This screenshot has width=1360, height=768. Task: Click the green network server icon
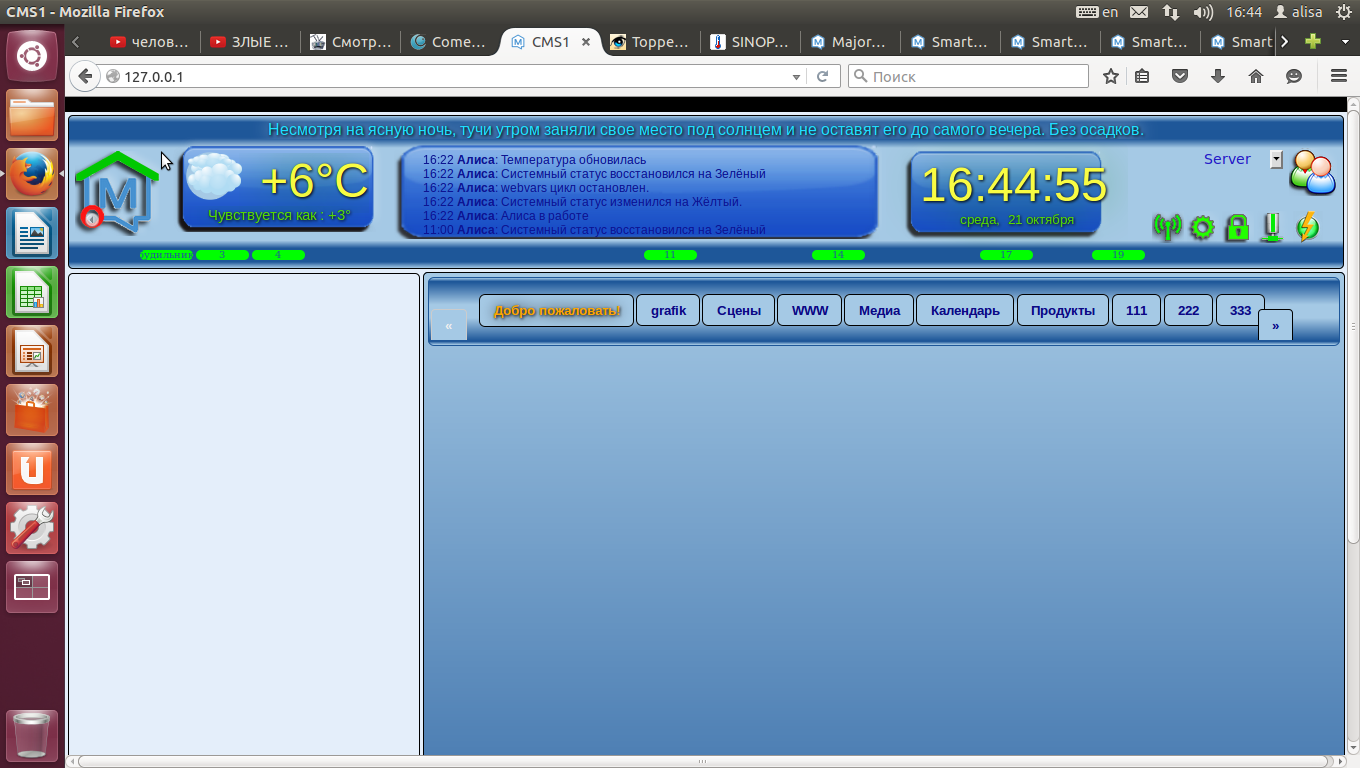(1272, 227)
